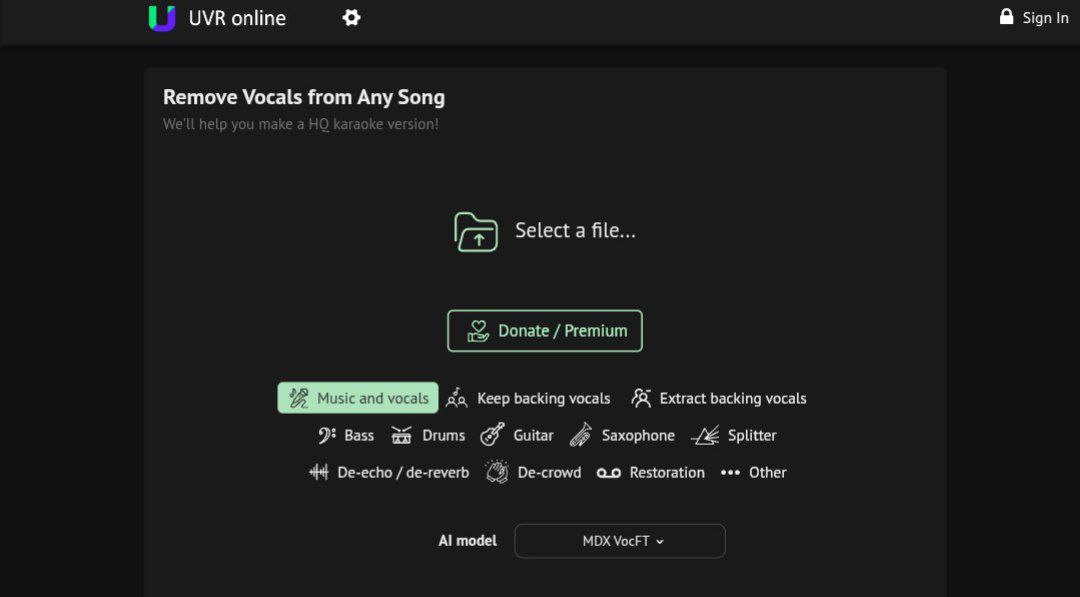This screenshot has width=1080, height=597.
Task: Switch to Keep backing vocals mode
Action: (528, 398)
